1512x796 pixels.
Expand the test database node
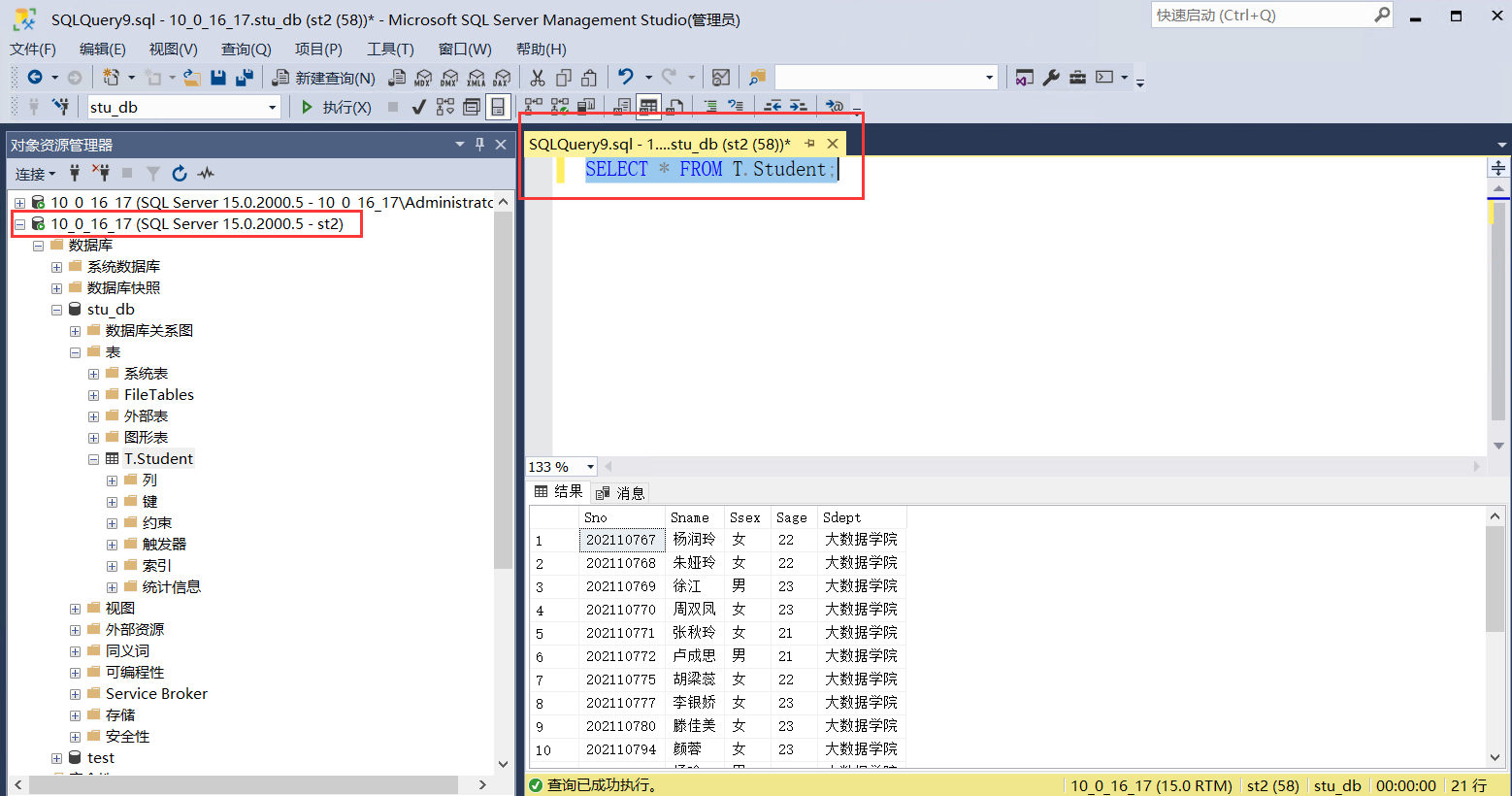pos(56,758)
